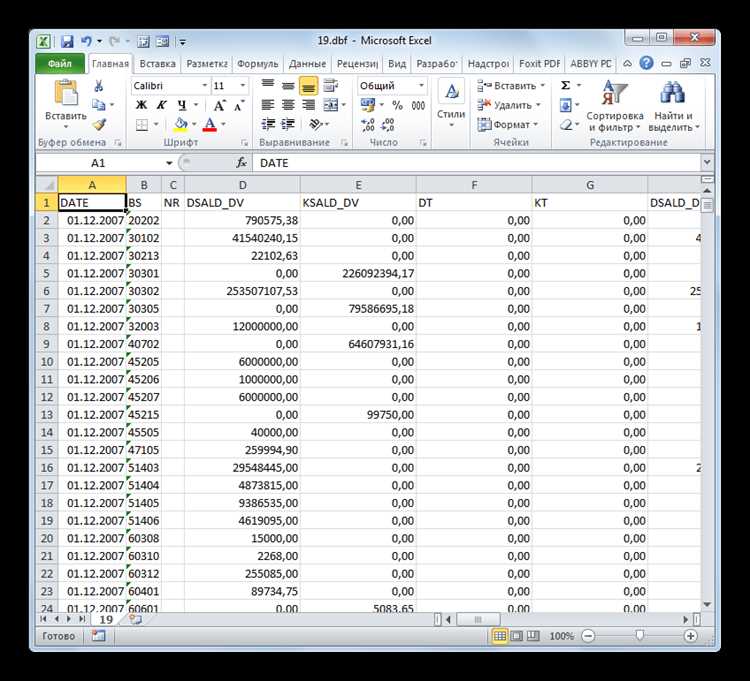Toggle bold Ж formatting
This screenshot has height=681, width=750.
click(141, 105)
